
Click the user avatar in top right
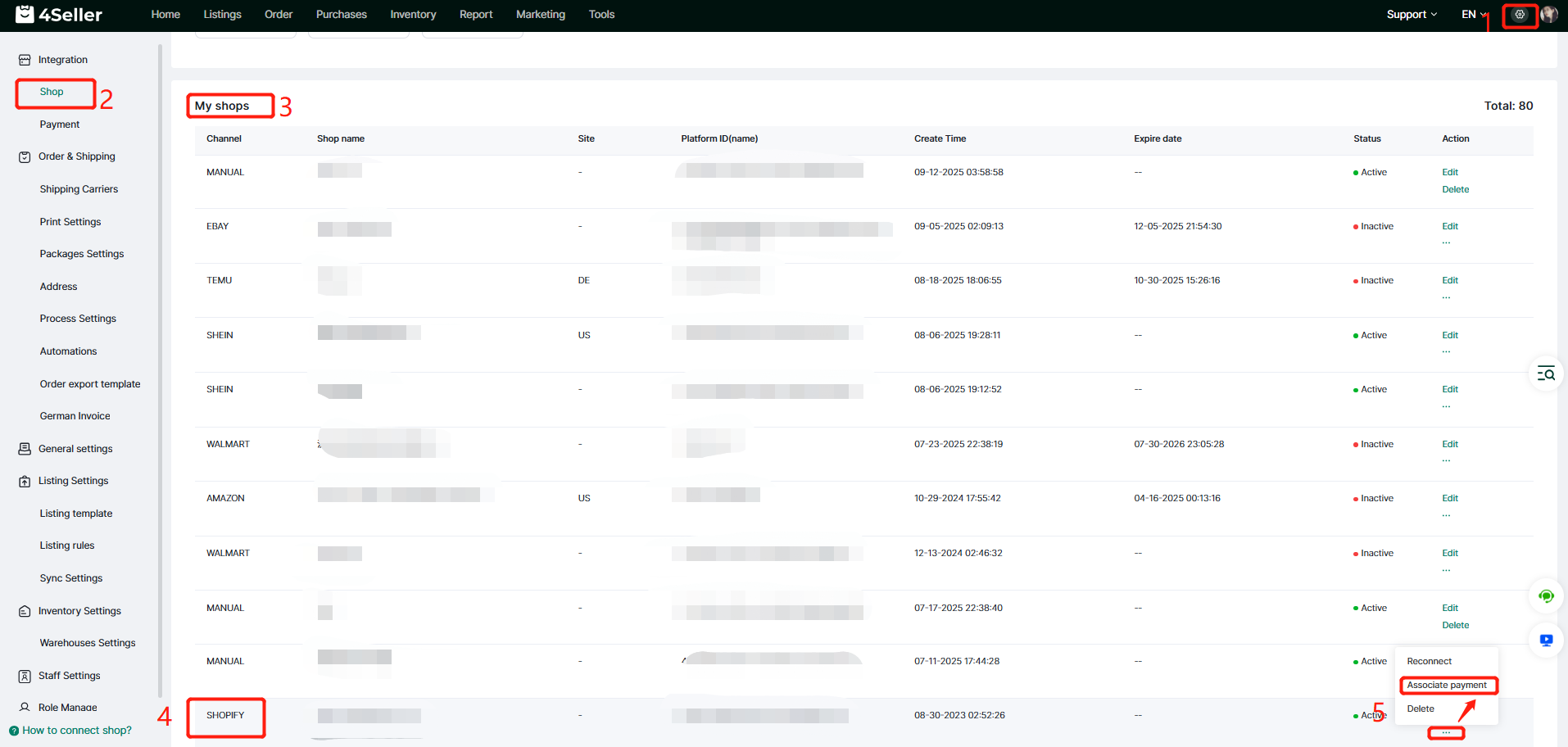1548,15
